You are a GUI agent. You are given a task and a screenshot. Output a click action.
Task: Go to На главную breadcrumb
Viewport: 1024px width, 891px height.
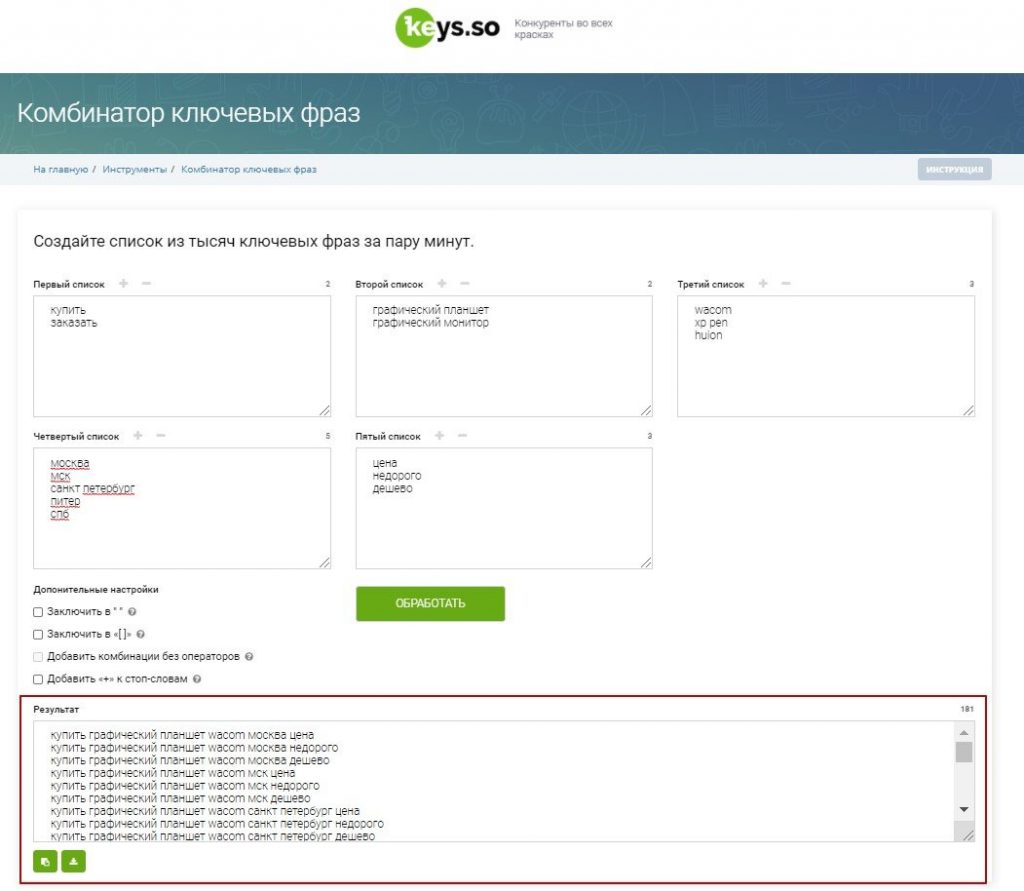pyautogui.click(x=61, y=170)
